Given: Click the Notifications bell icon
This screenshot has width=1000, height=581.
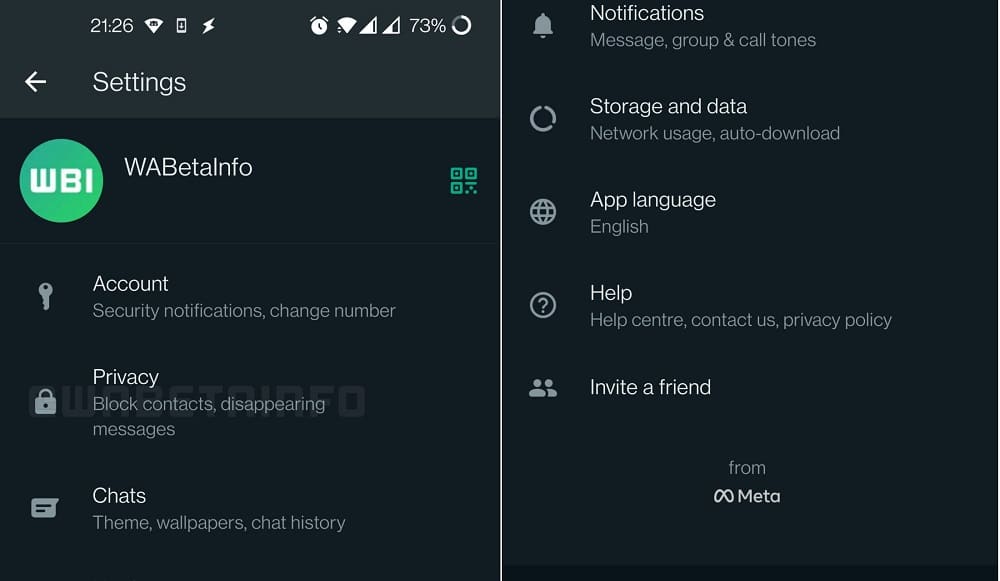Looking at the screenshot, I should [543, 26].
